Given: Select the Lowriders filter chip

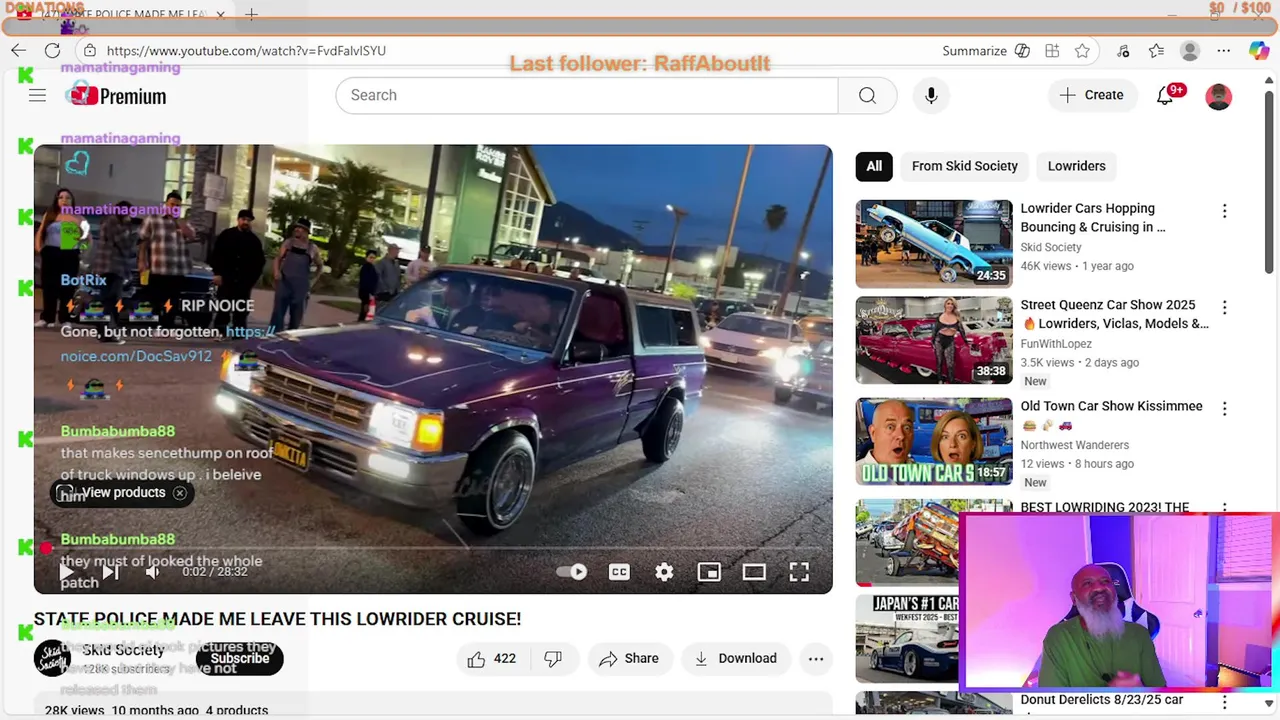Looking at the screenshot, I should click(1077, 166).
